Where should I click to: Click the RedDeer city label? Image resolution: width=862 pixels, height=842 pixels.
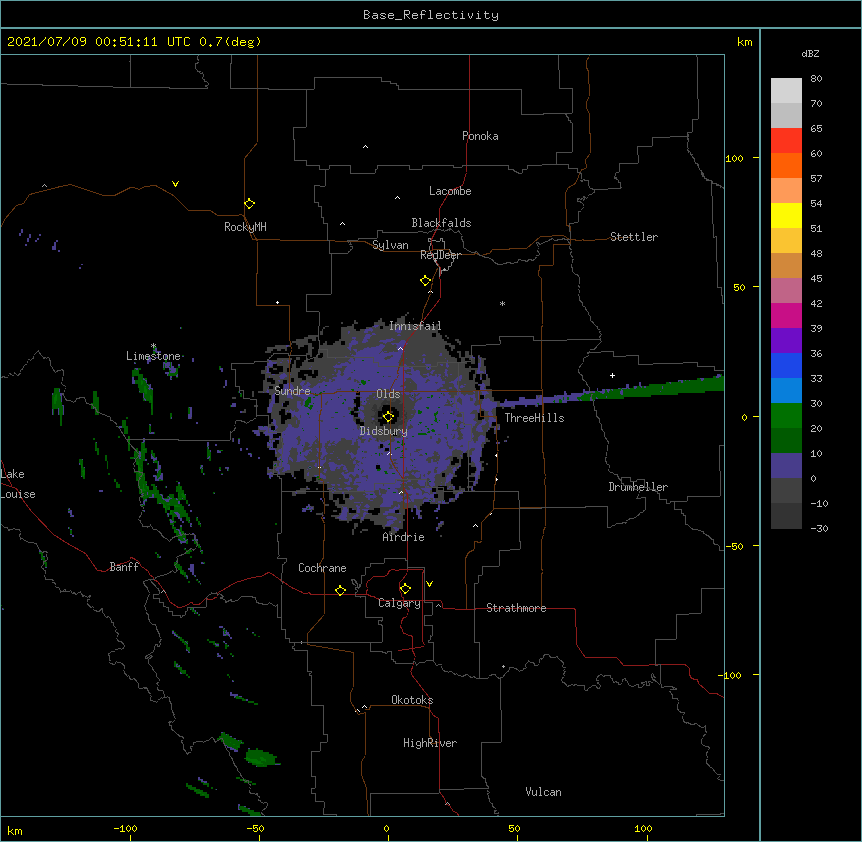click(440, 255)
